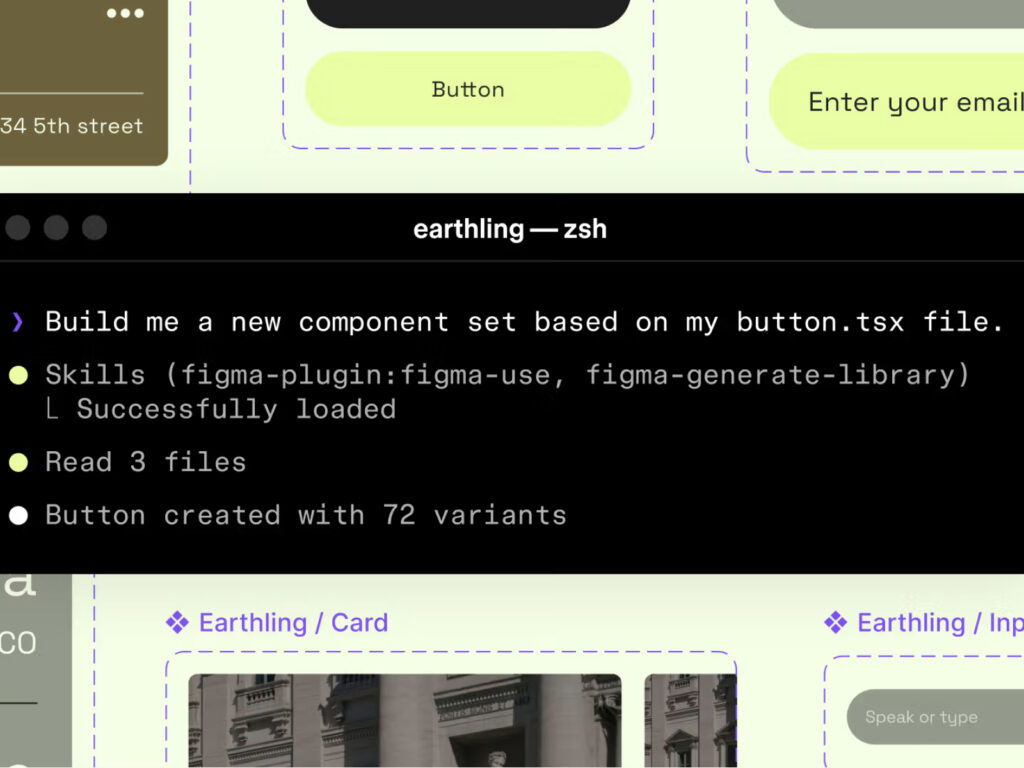
Task: Open the large building photo in the card
Action: pos(404,720)
